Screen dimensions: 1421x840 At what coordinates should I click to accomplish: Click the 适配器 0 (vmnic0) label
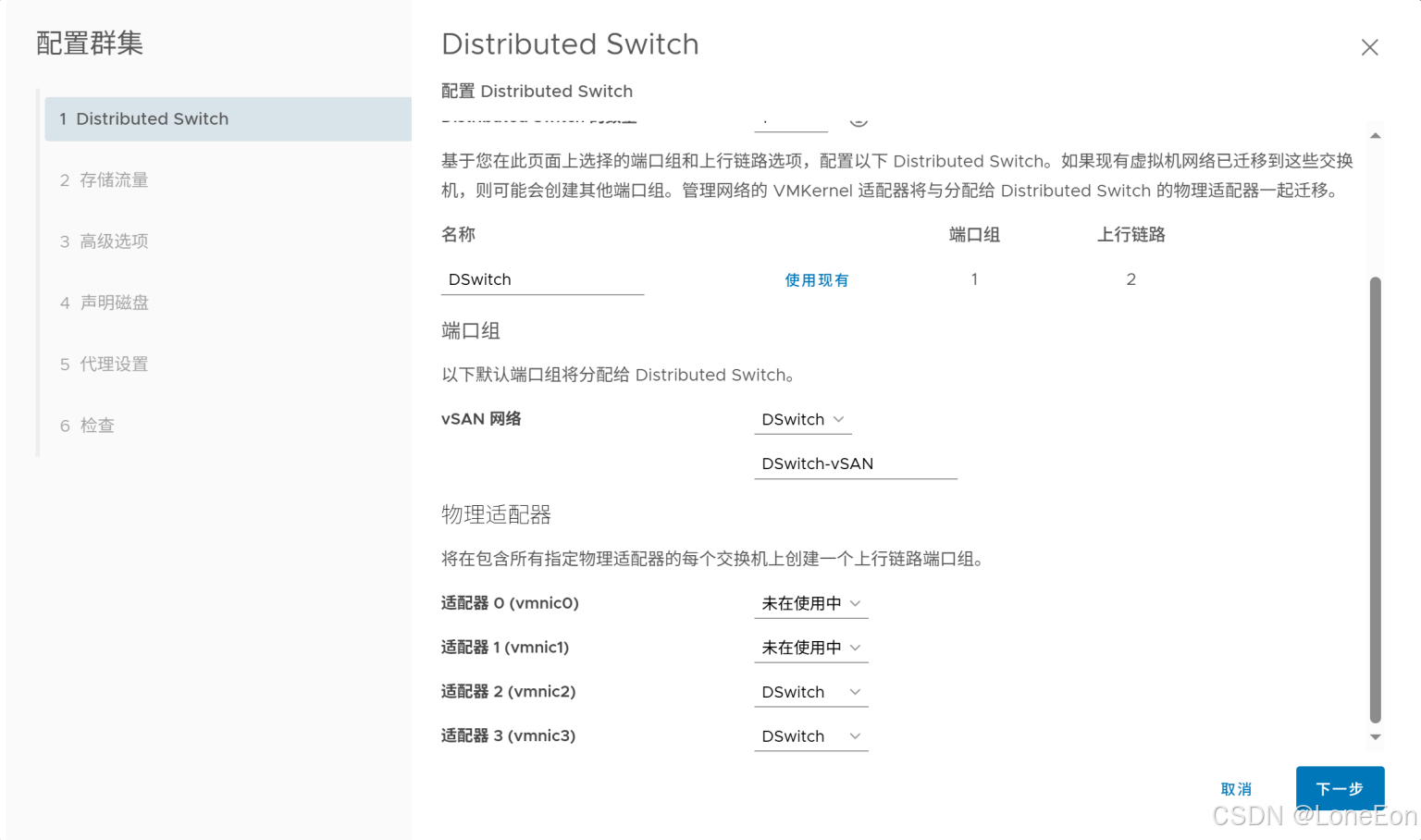pyautogui.click(x=510, y=603)
